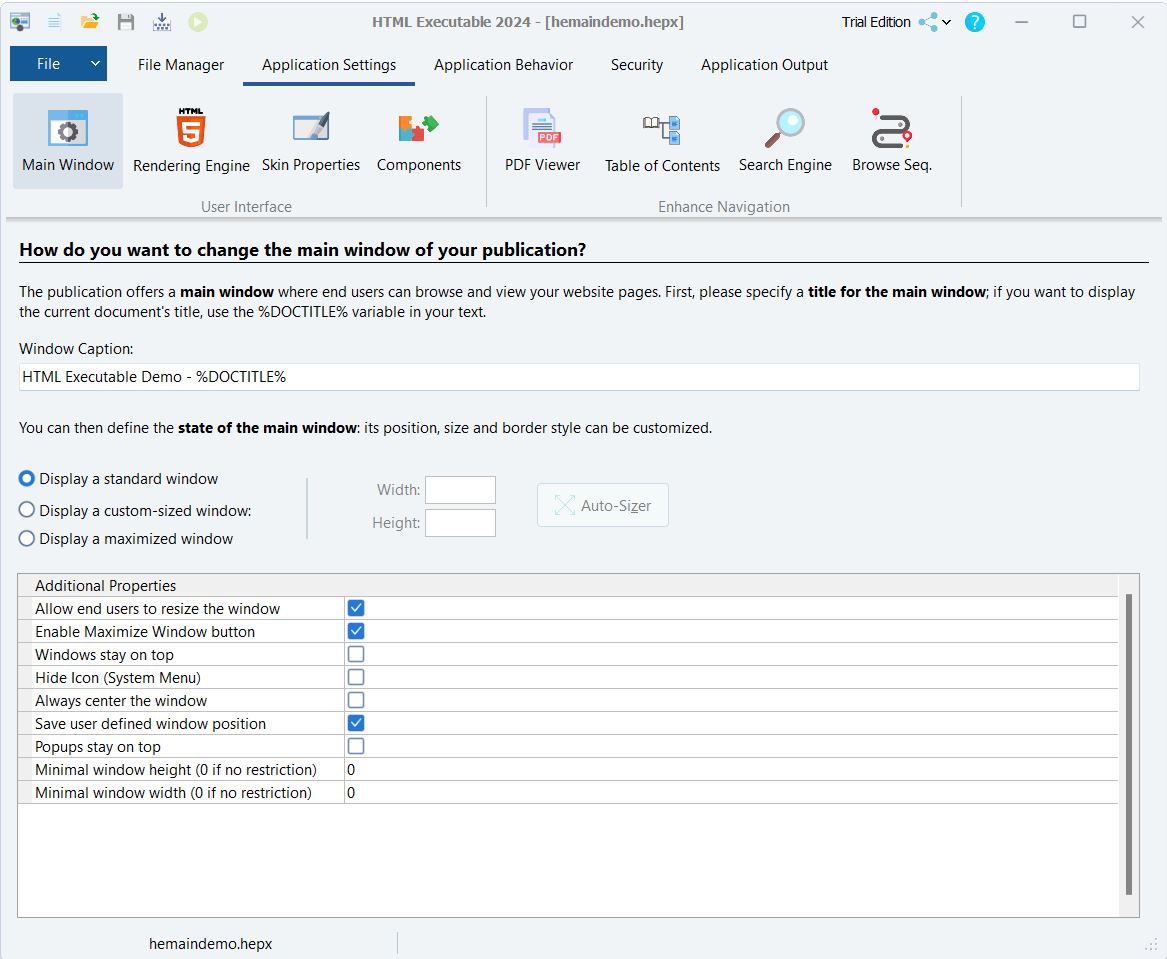Switch to the Application Behavior tab

click(503, 65)
